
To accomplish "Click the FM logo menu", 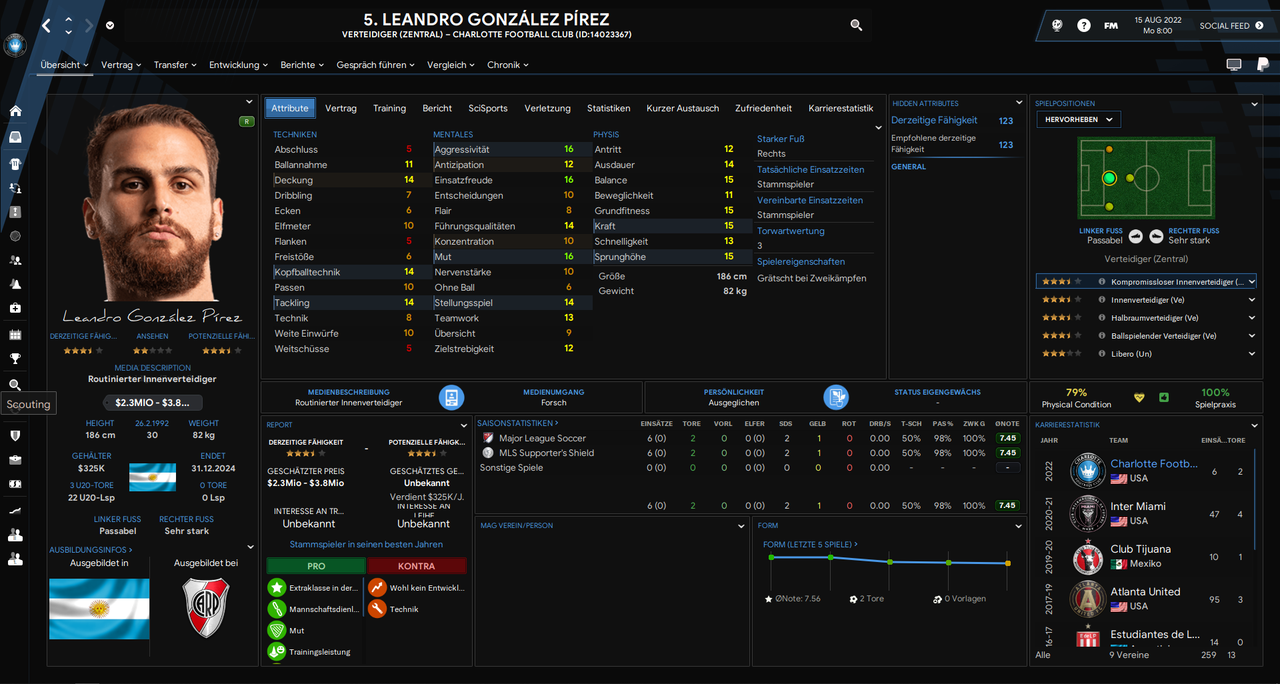I will 1111,25.
